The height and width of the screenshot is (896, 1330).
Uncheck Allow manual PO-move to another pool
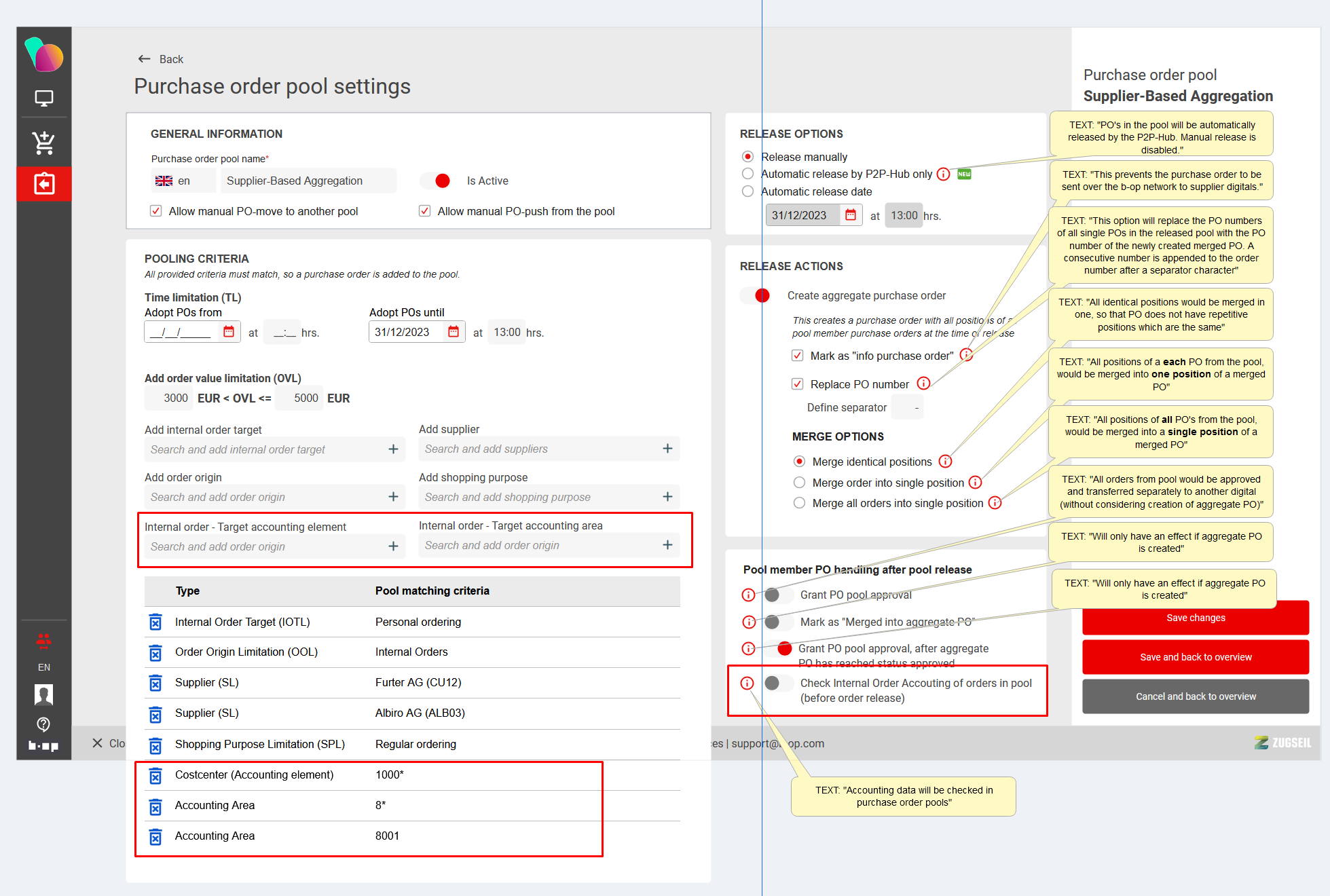156,211
